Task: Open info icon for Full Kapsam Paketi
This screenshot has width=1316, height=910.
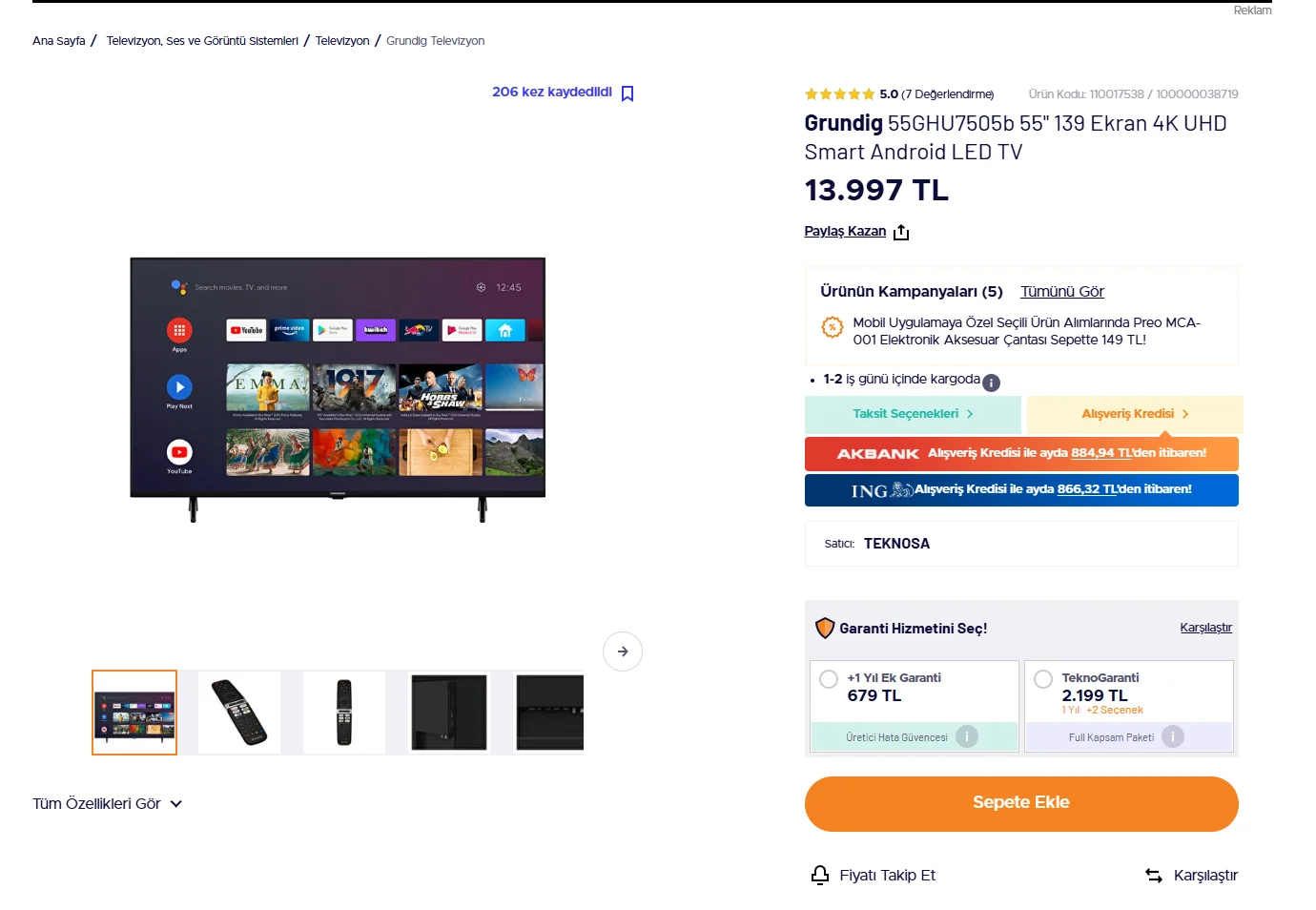Action: click(x=1173, y=736)
